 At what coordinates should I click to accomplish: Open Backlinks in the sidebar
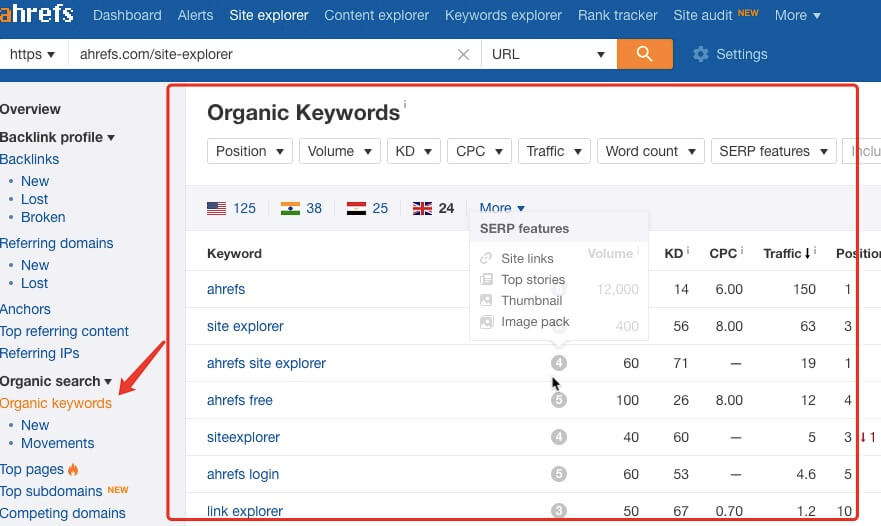[29, 159]
